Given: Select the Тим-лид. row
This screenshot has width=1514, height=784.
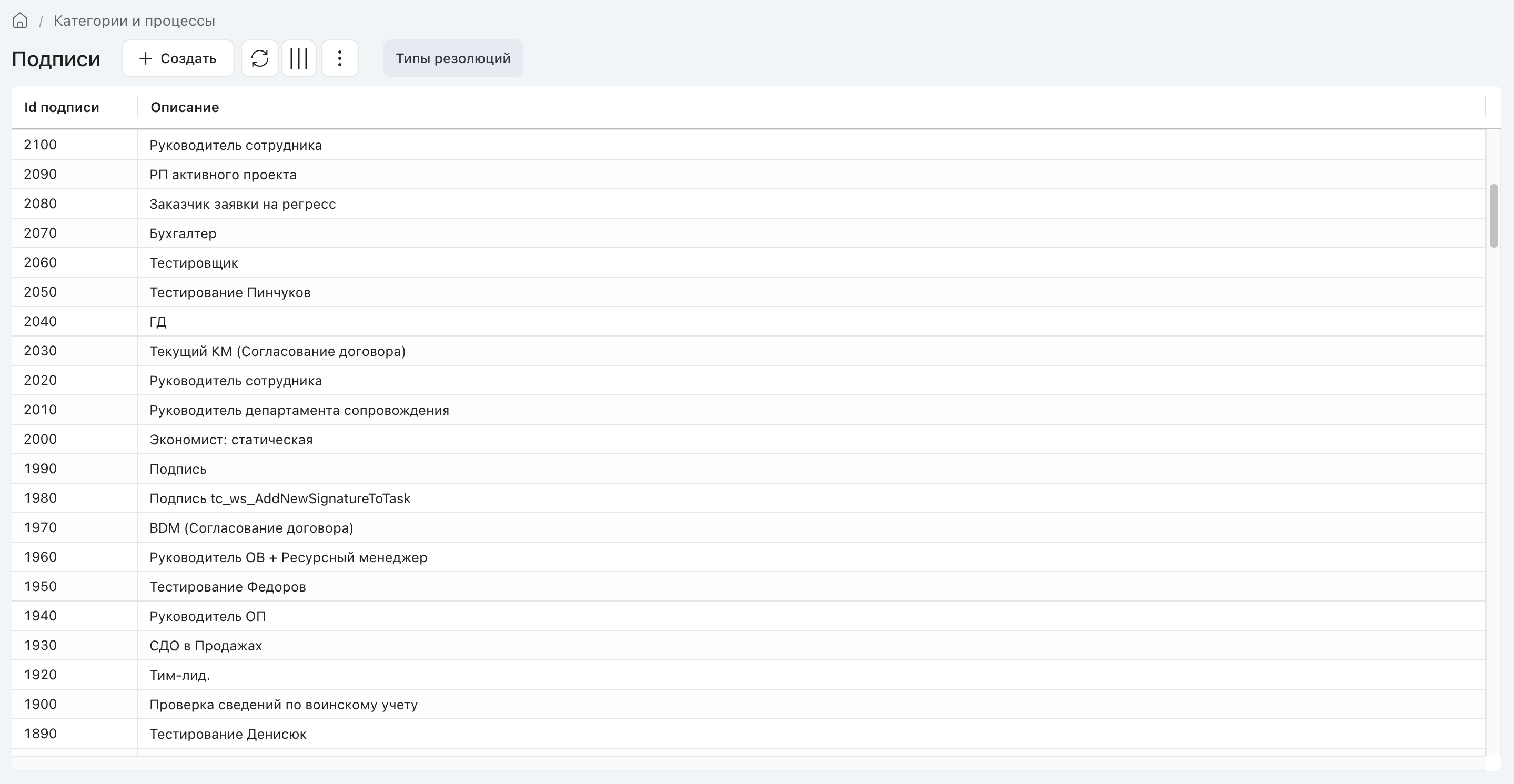Looking at the screenshot, I should pyautogui.click(x=748, y=675).
